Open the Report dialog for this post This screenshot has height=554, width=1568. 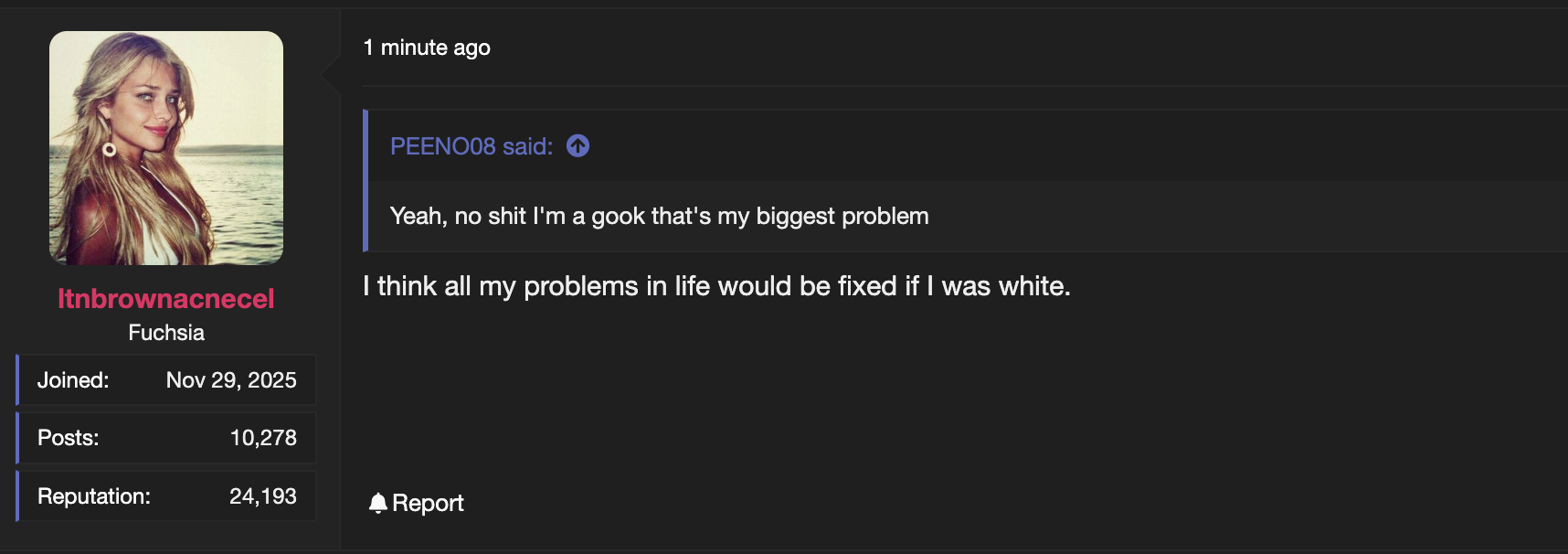[x=427, y=503]
